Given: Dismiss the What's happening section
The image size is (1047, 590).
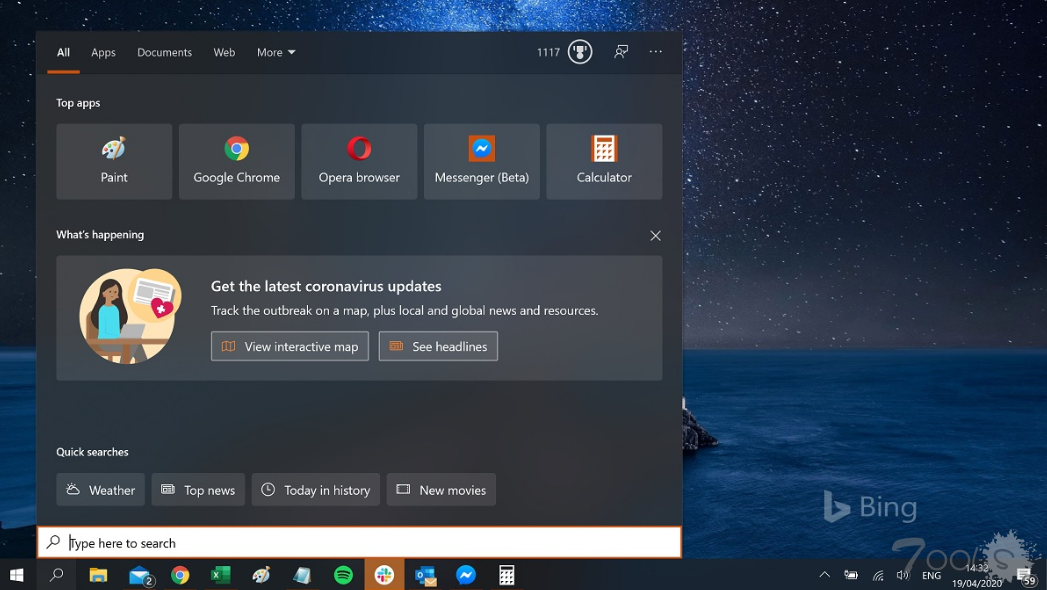Looking at the screenshot, I should coord(655,235).
